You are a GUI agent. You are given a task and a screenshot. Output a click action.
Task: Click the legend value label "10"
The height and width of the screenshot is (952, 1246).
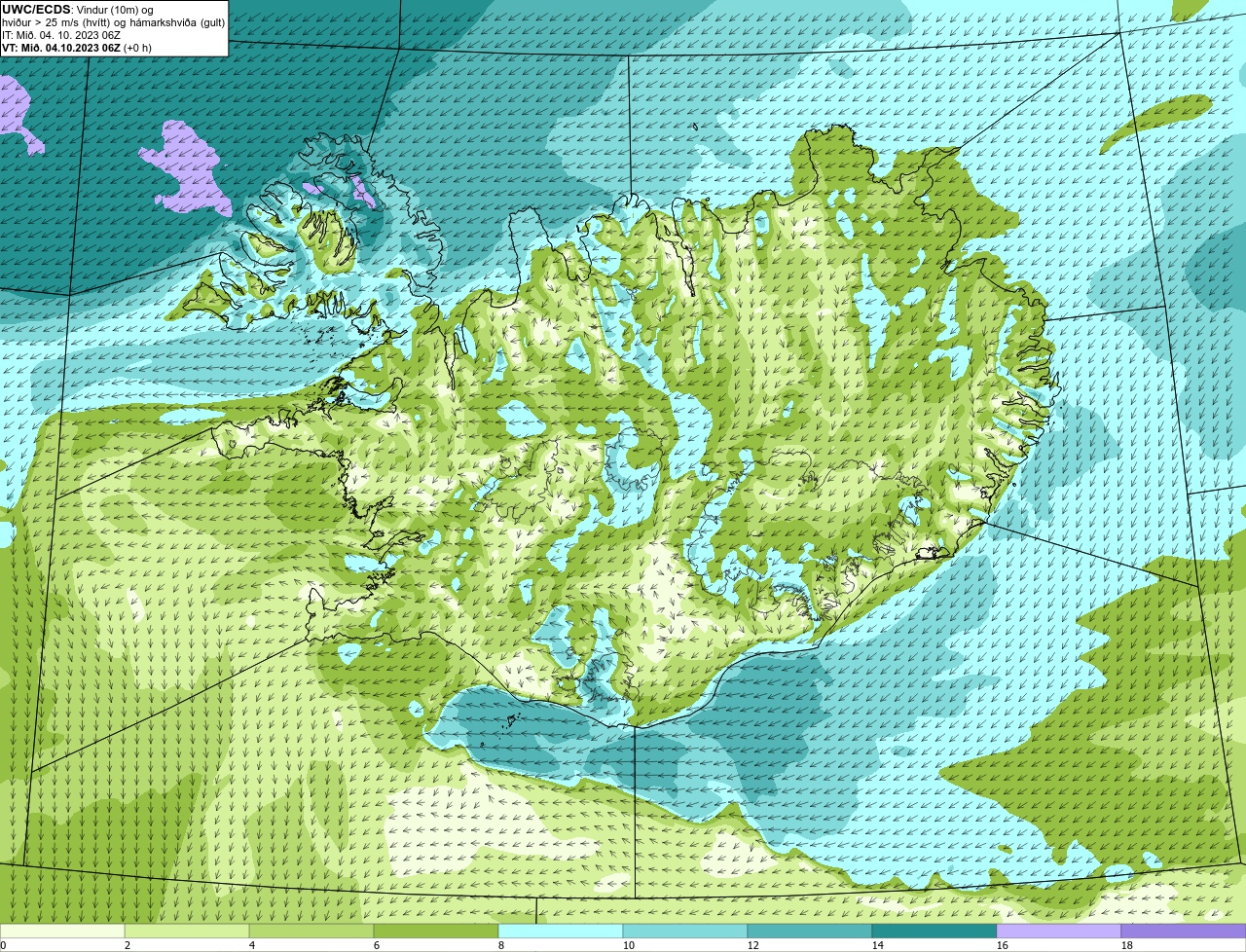[x=629, y=945]
